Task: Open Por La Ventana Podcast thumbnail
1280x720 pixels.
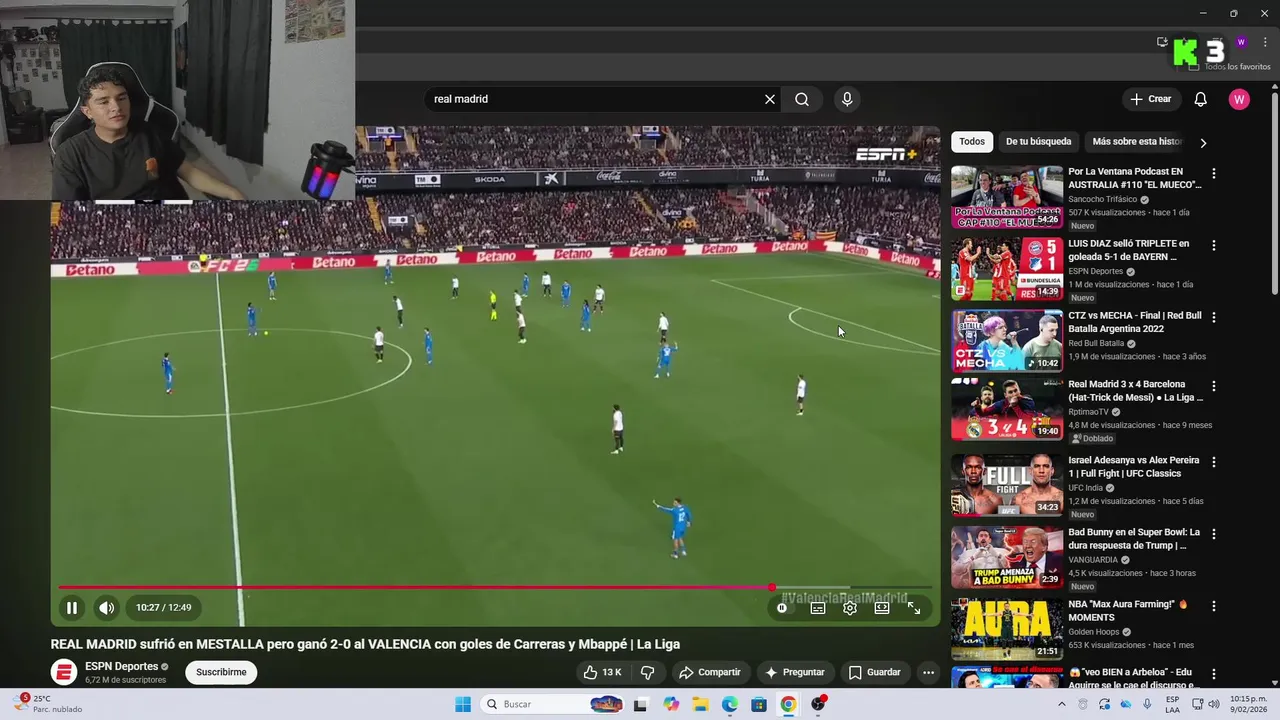Action: (1007, 197)
